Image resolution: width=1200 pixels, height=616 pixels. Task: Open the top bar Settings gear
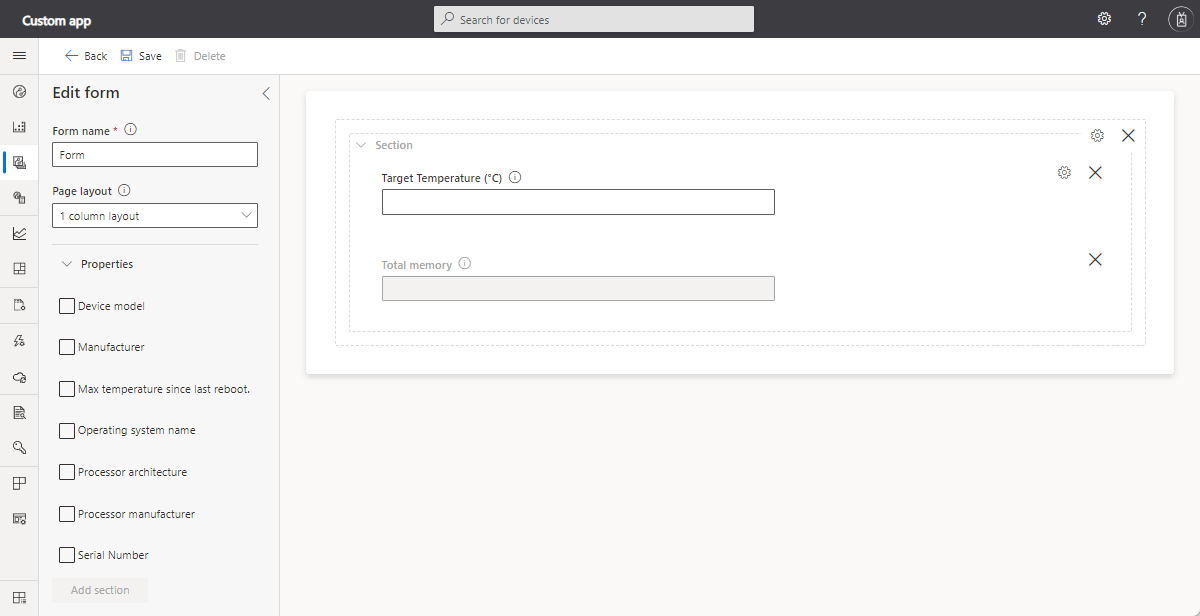point(1104,19)
